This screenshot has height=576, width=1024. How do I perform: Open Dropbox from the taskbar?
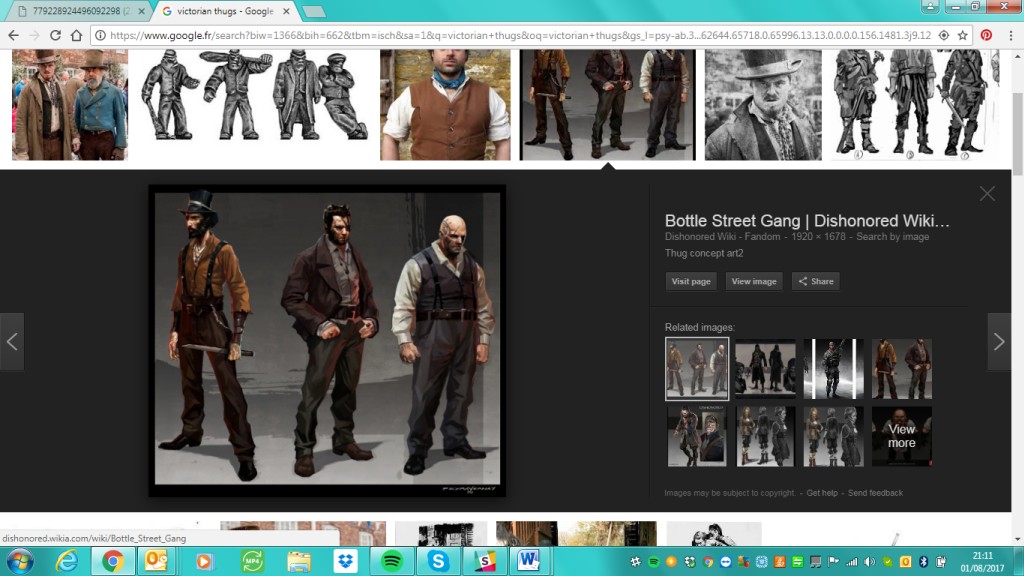pos(345,561)
